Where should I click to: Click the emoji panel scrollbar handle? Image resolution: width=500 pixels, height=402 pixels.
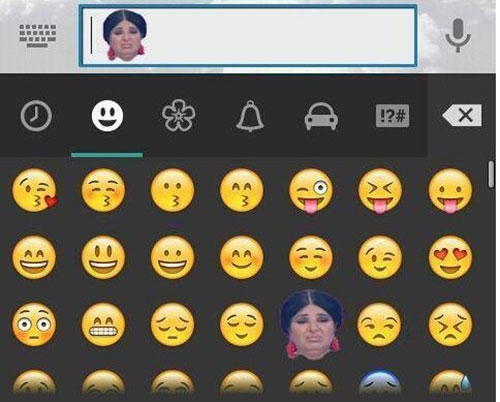(x=491, y=174)
